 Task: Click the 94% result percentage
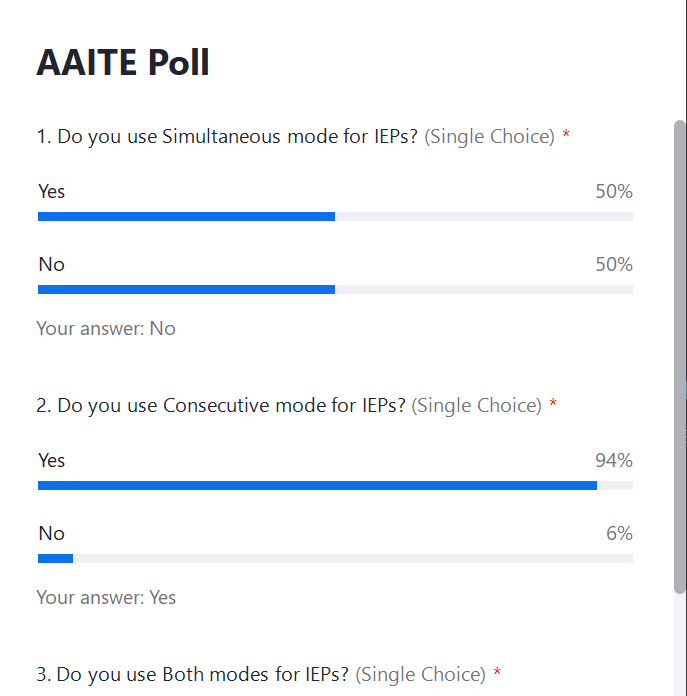(x=613, y=460)
